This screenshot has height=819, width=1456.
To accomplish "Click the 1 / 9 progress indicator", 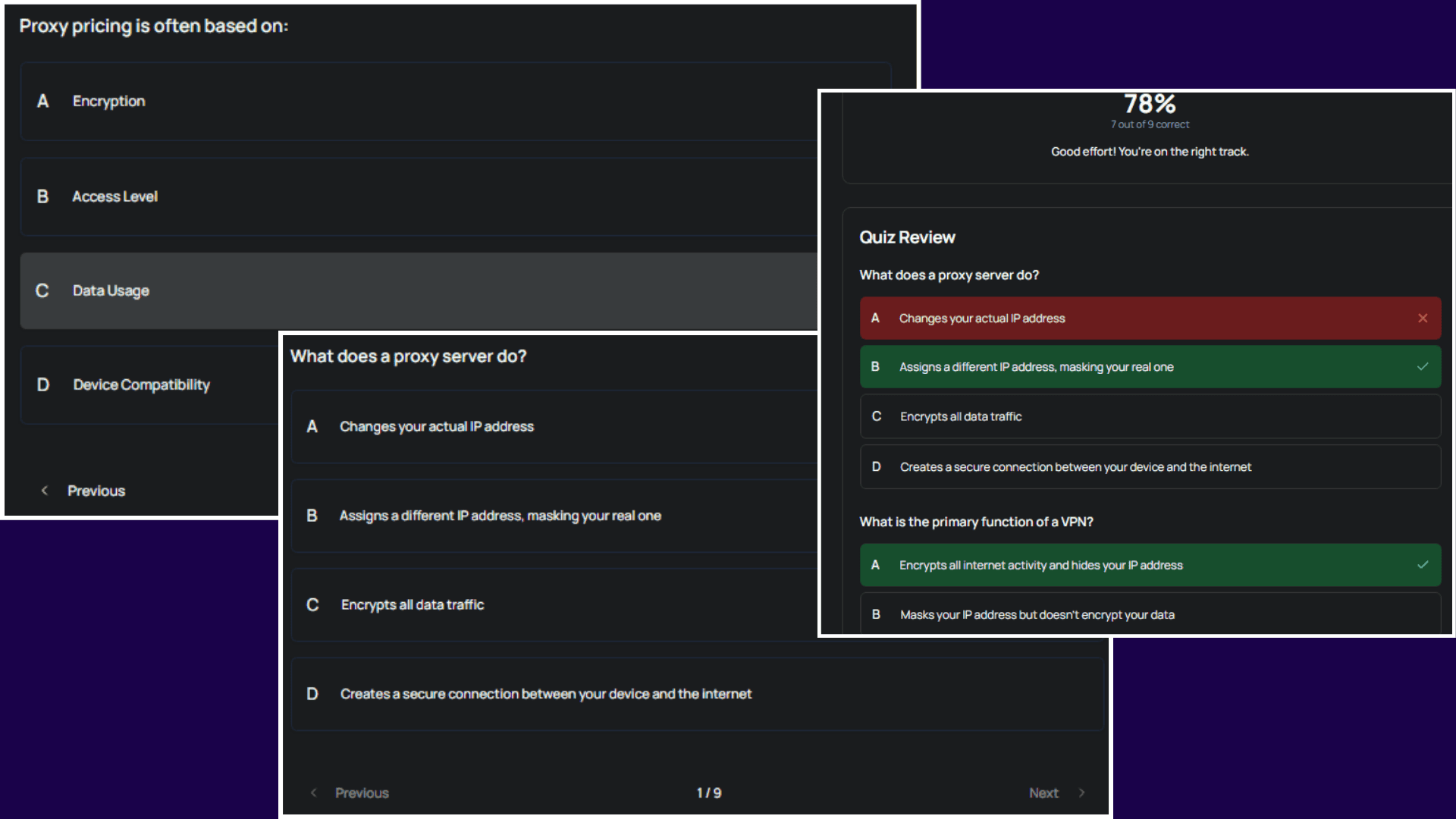I will pos(709,792).
